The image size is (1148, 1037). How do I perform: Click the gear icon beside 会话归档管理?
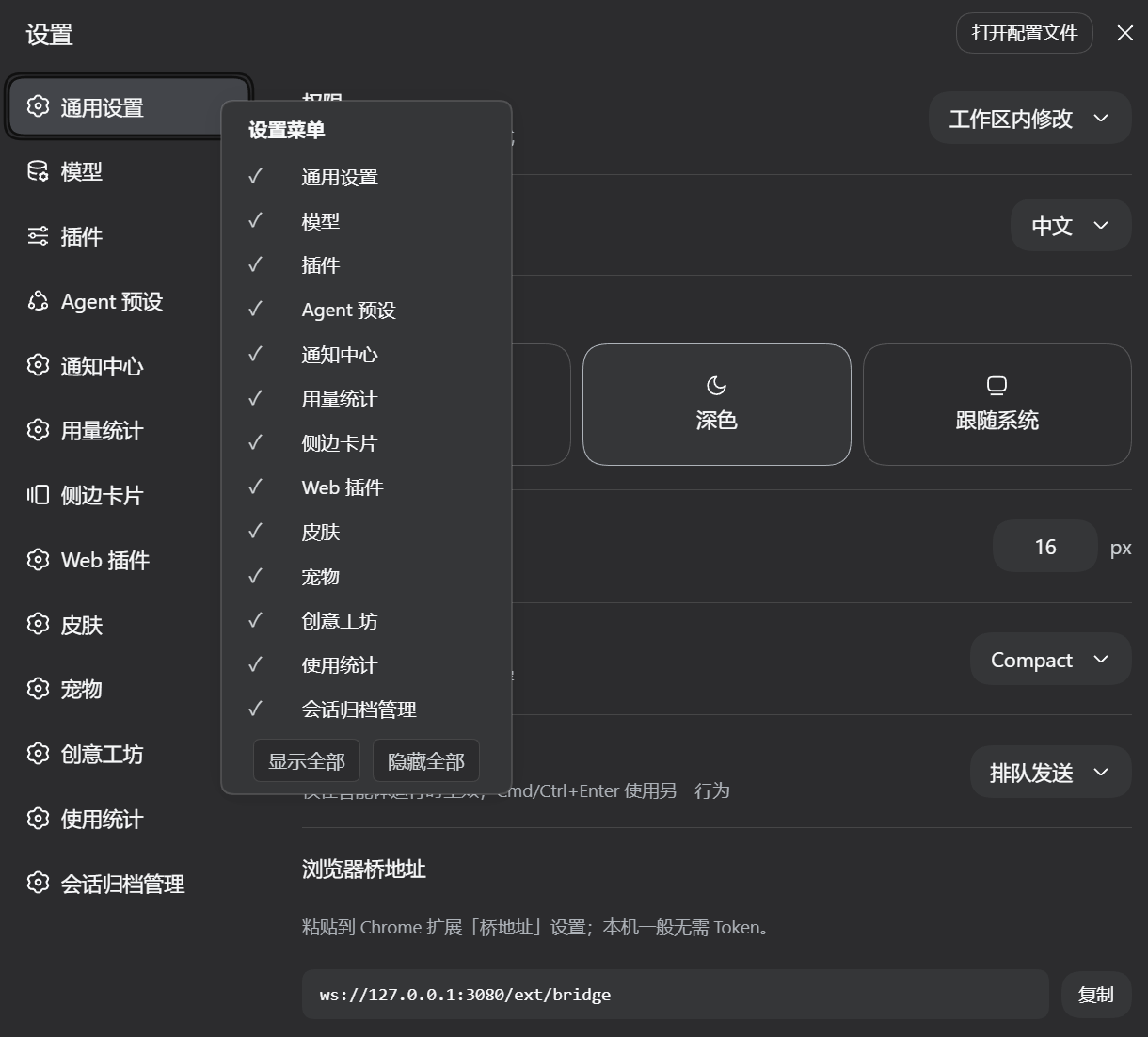(38, 883)
